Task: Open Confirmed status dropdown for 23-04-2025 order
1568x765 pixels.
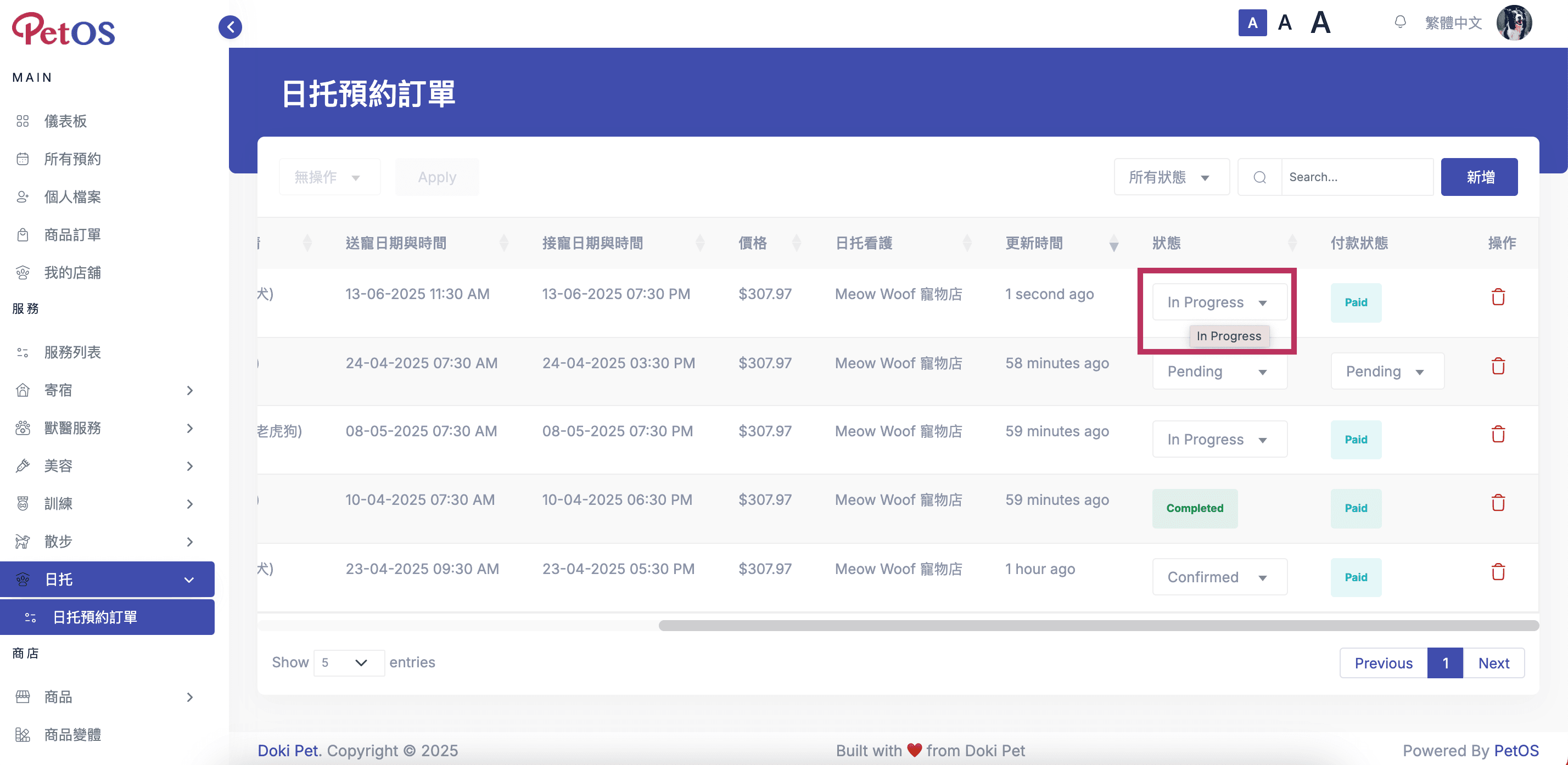Action: [x=1219, y=577]
